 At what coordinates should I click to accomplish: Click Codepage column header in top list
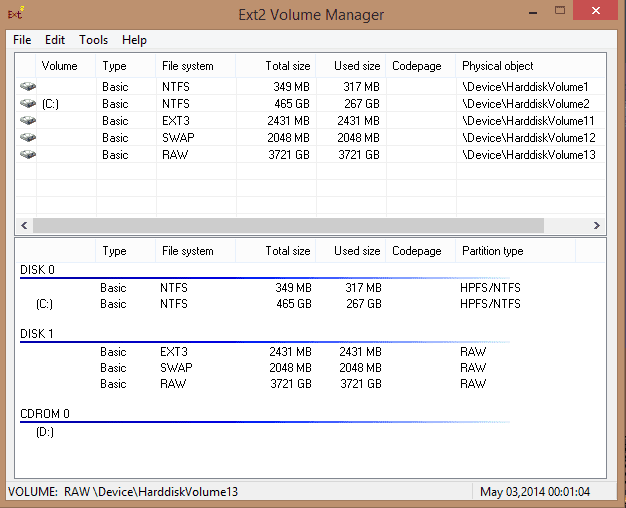point(421,66)
